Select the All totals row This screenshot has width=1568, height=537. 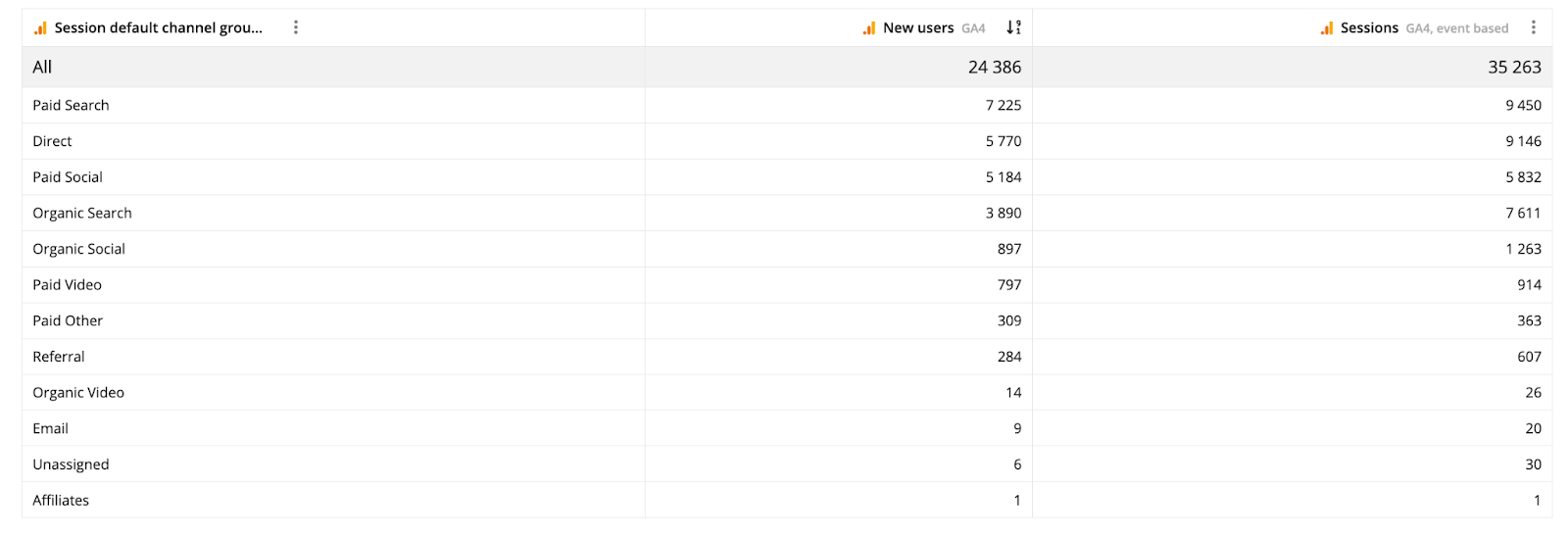pyautogui.click(x=42, y=67)
